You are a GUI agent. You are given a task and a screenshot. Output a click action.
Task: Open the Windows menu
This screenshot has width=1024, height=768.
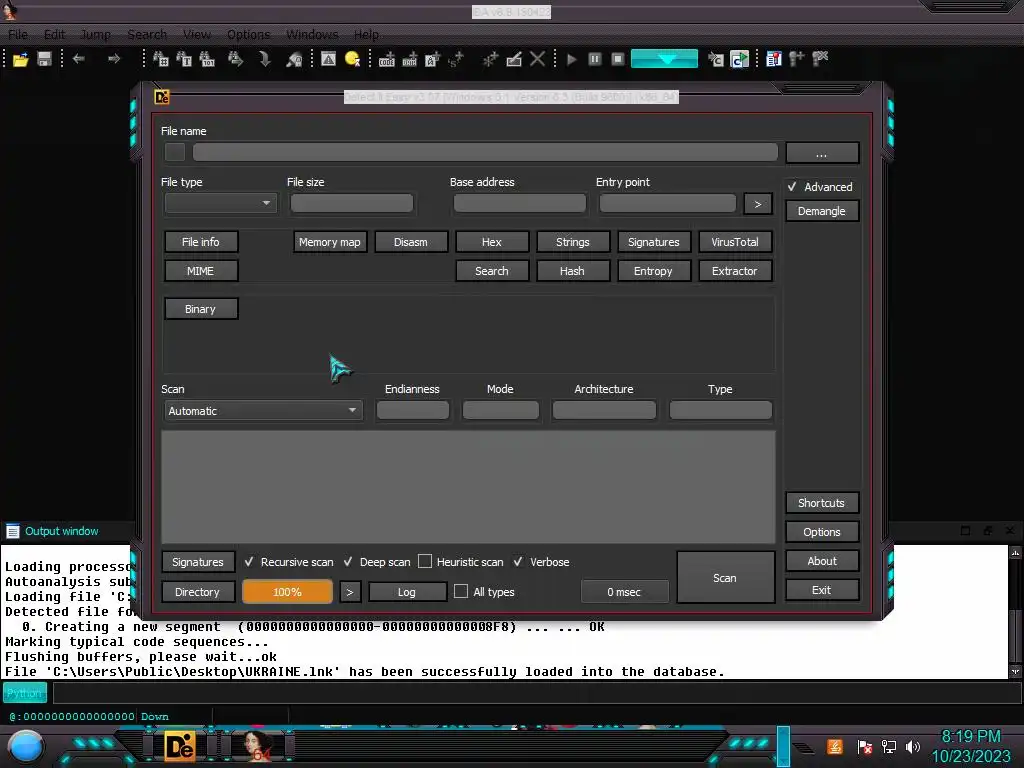[312, 35]
